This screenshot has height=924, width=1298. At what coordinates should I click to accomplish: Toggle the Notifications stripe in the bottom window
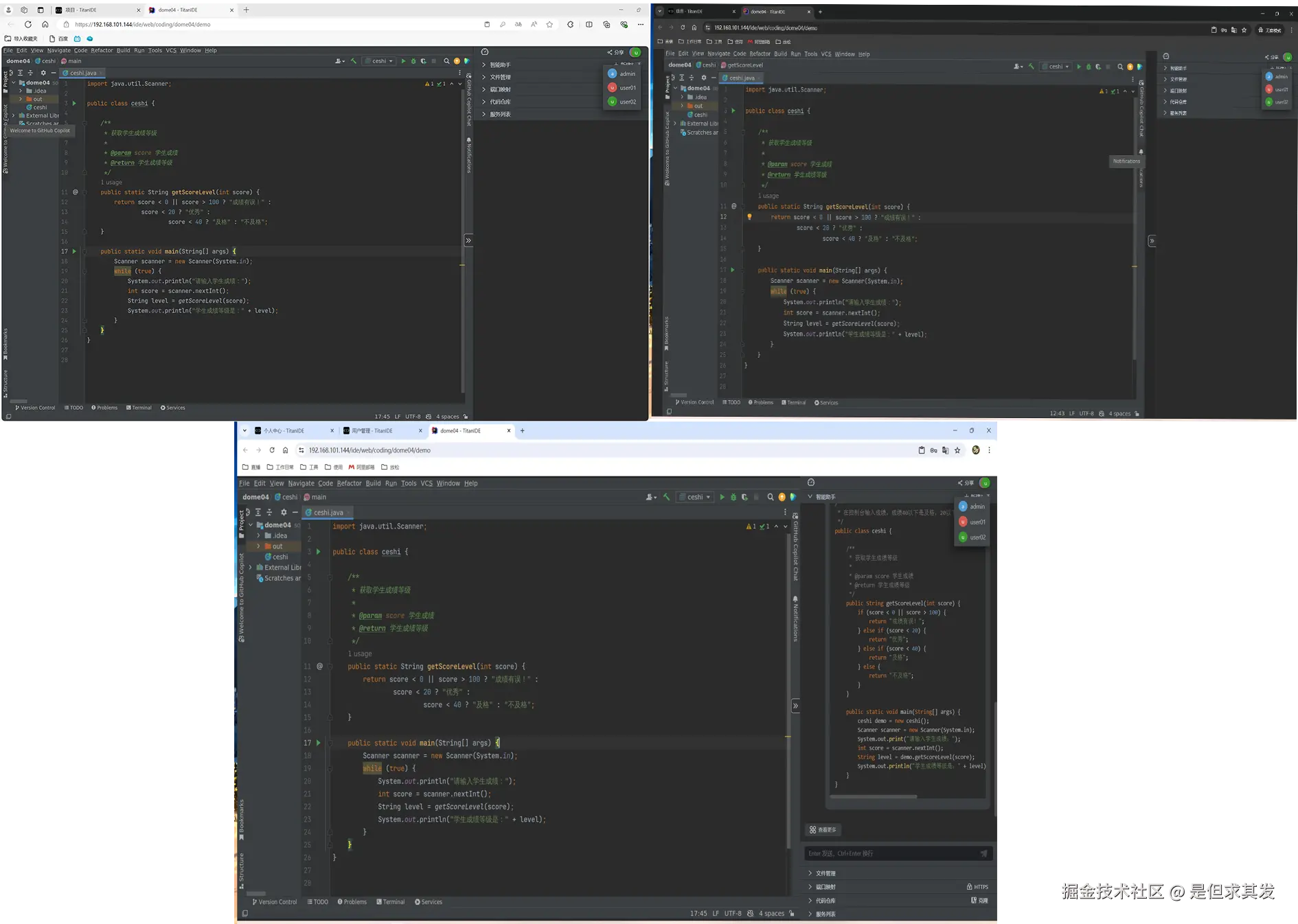click(795, 619)
